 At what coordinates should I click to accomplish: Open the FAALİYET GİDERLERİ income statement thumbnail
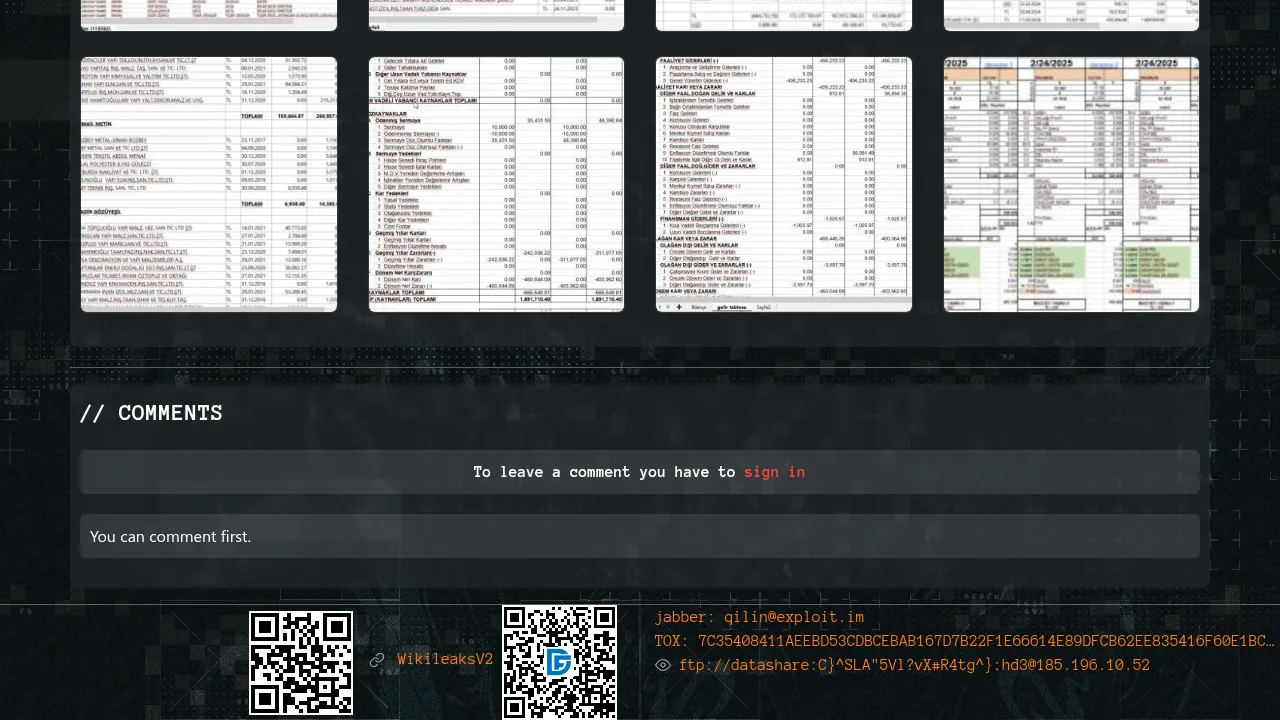[784, 185]
